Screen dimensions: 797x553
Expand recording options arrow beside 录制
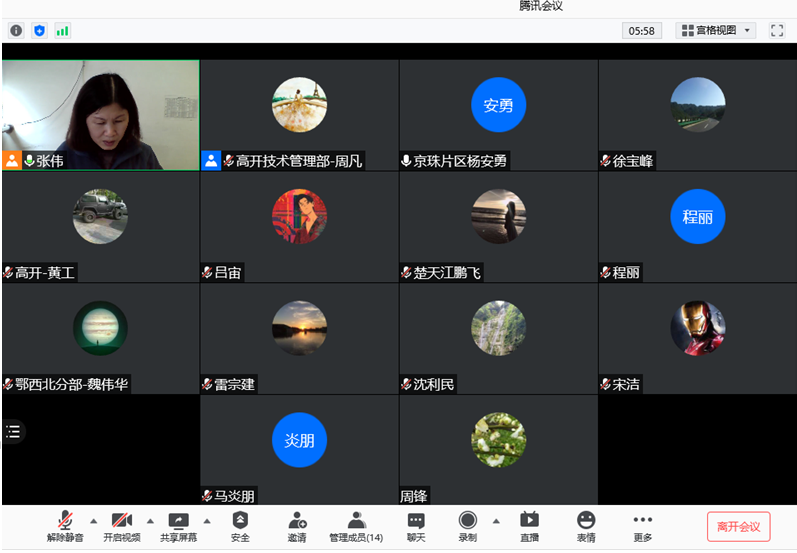[496, 521]
